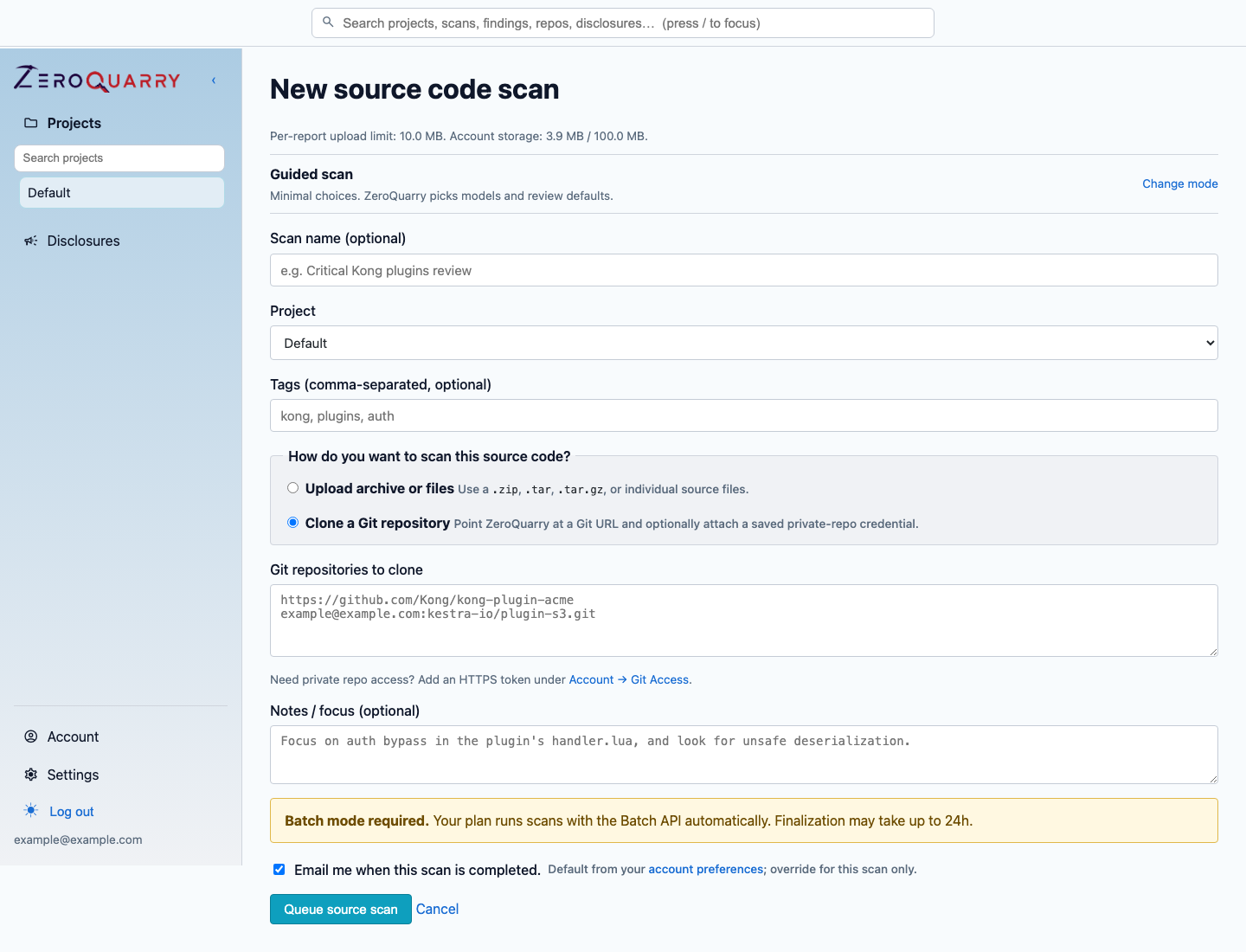
Task: Open the Projects section
Action: tap(74, 123)
